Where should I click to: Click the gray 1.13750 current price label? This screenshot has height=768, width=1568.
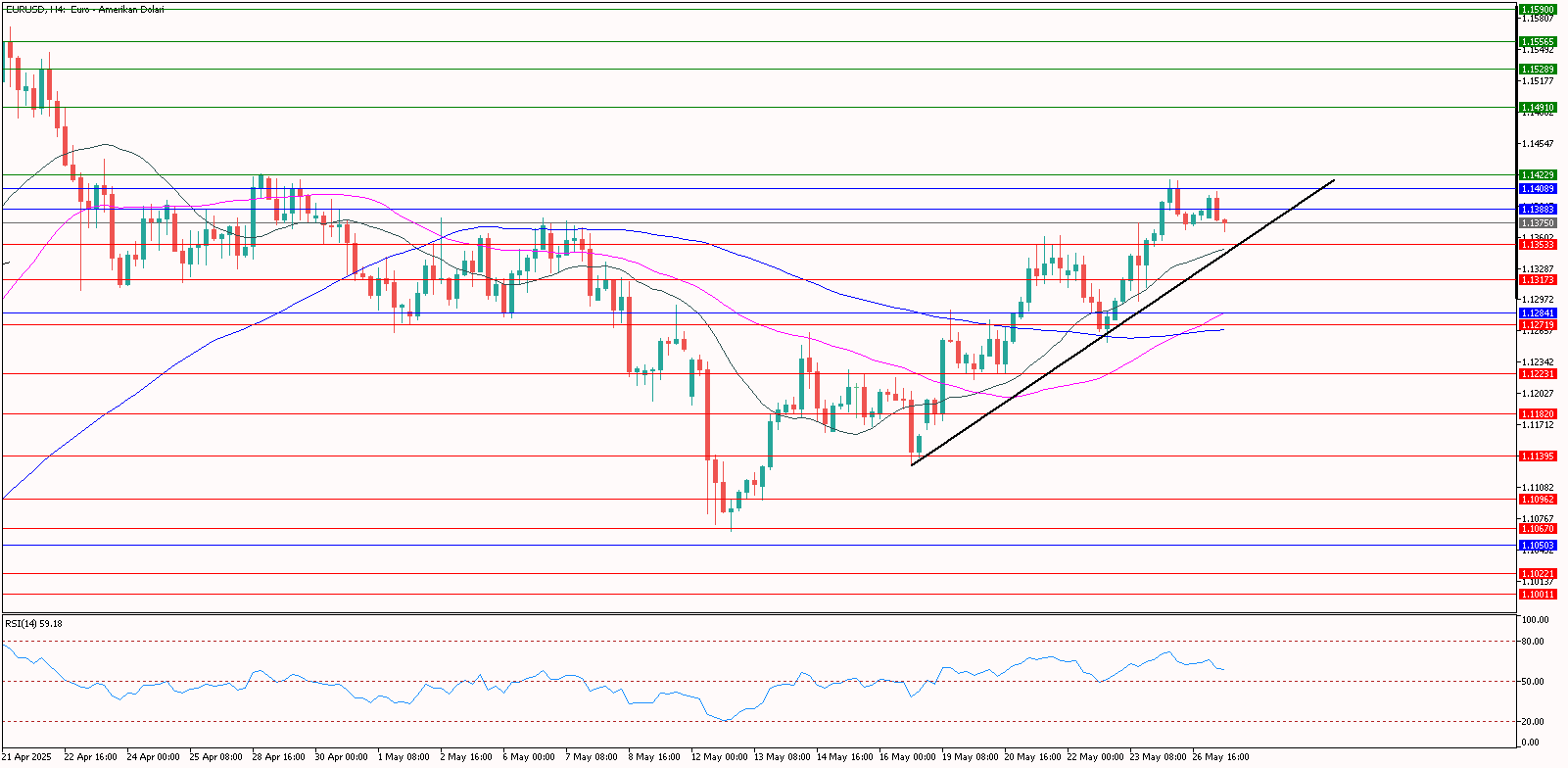(x=1538, y=223)
